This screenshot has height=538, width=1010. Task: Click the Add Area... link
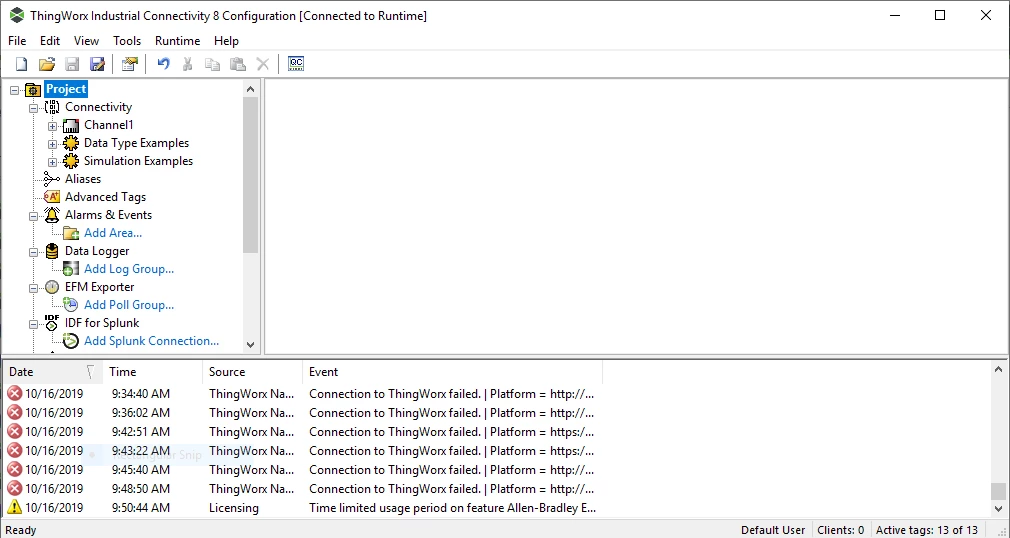click(x=113, y=233)
